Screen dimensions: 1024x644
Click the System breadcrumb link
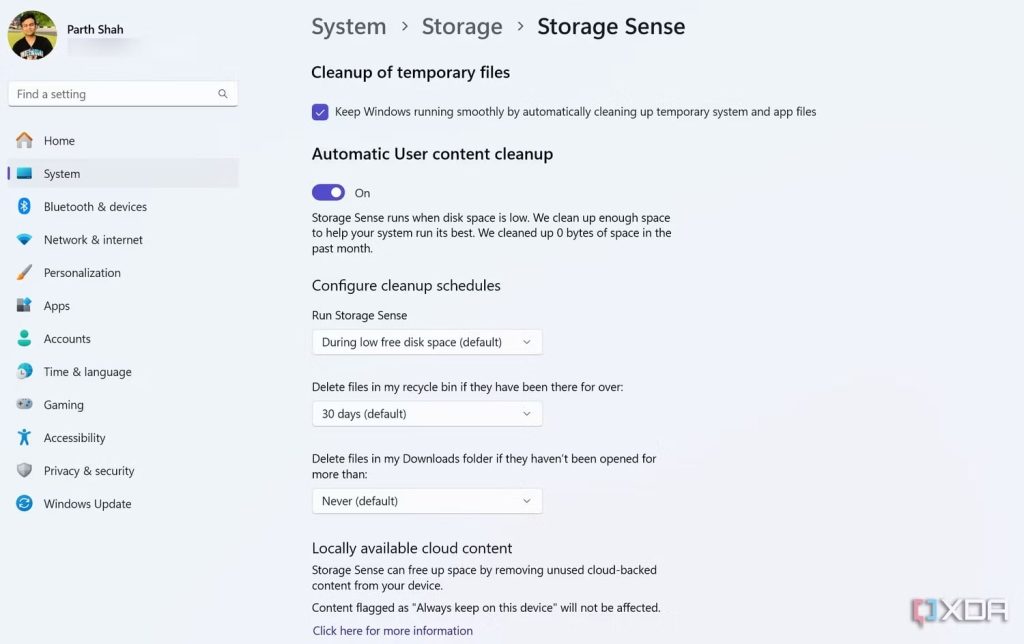[x=348, y=27]
